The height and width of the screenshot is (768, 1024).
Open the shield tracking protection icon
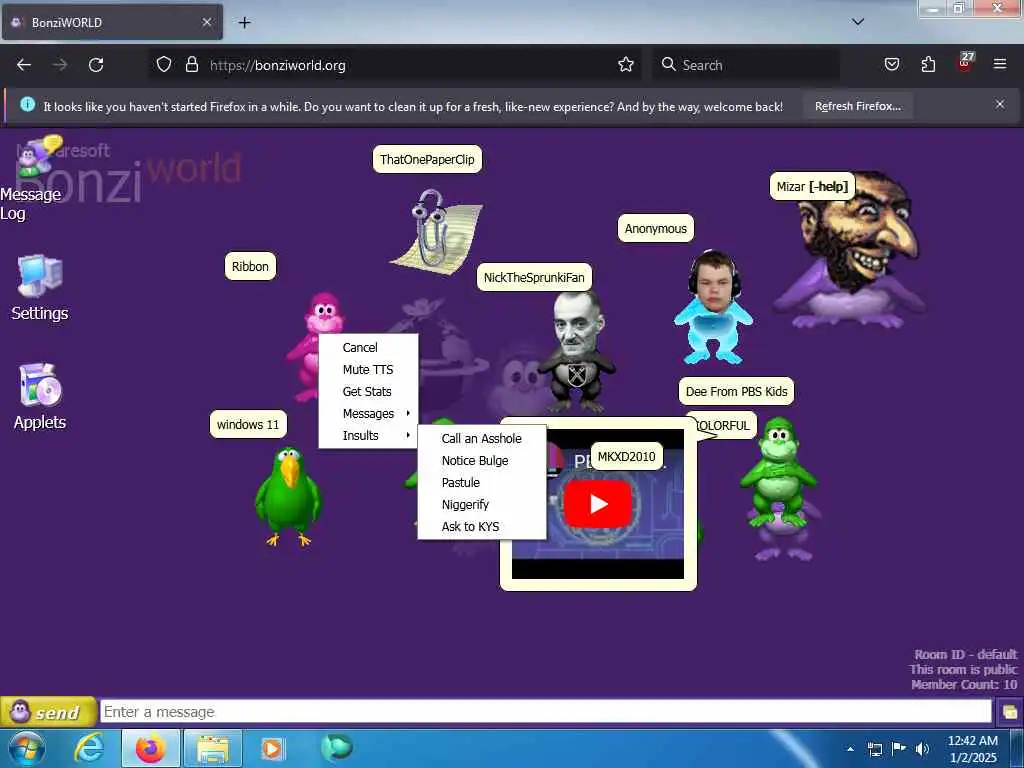164,65
